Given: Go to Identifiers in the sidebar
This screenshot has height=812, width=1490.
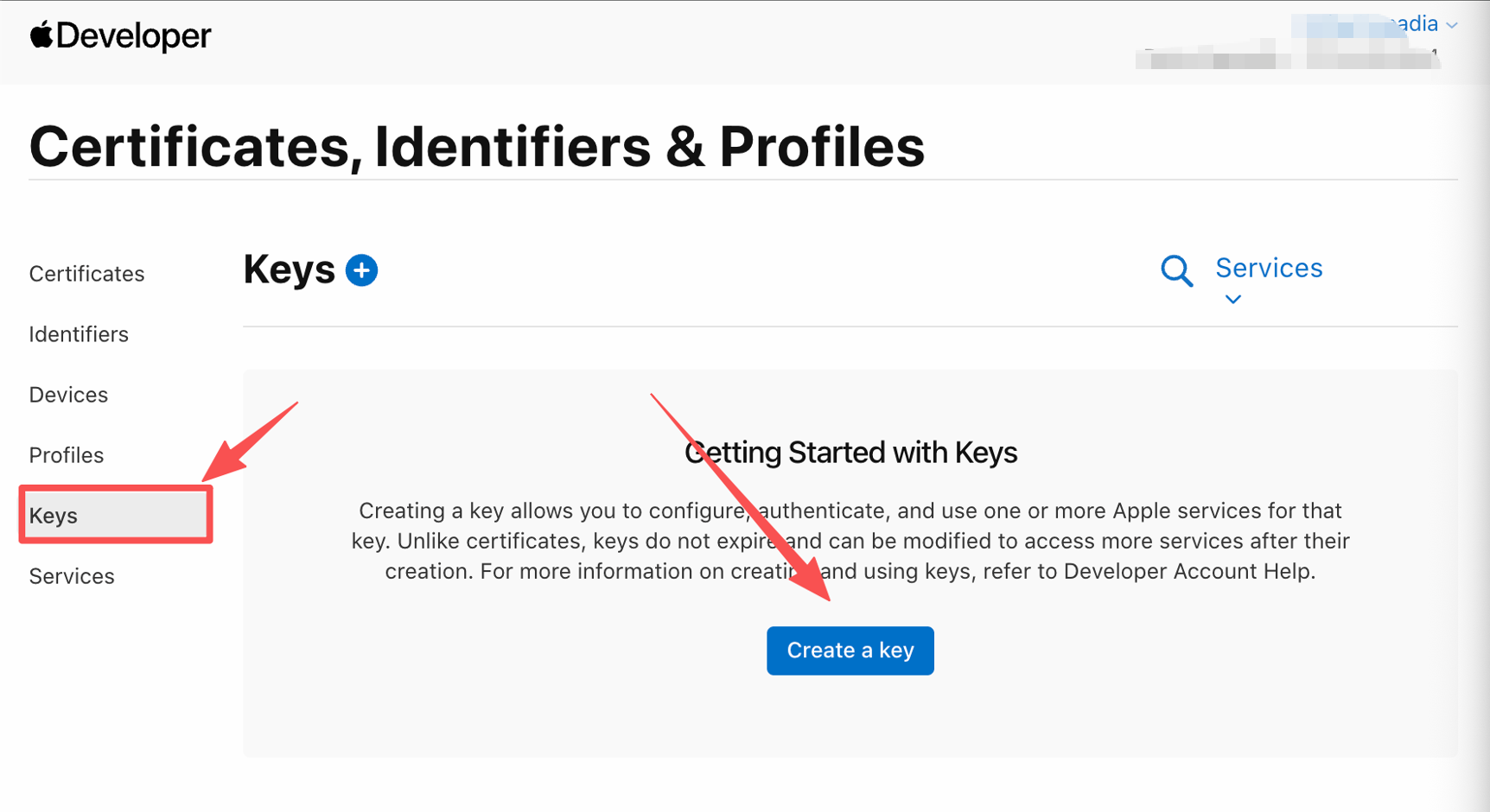Looking at the screenshot, I should click(x=79, y=334).
